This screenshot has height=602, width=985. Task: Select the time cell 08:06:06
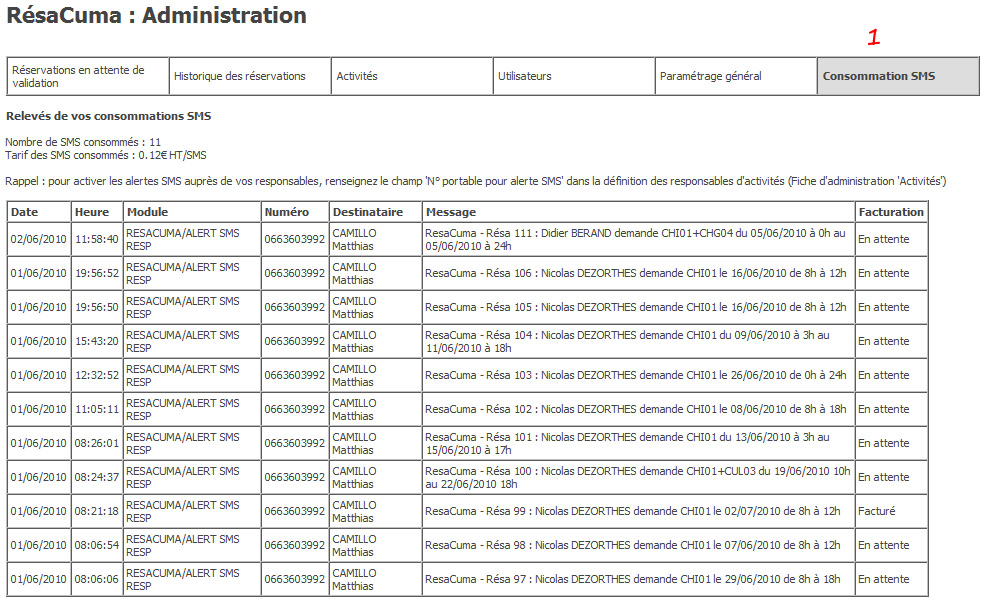click(97, 579)
